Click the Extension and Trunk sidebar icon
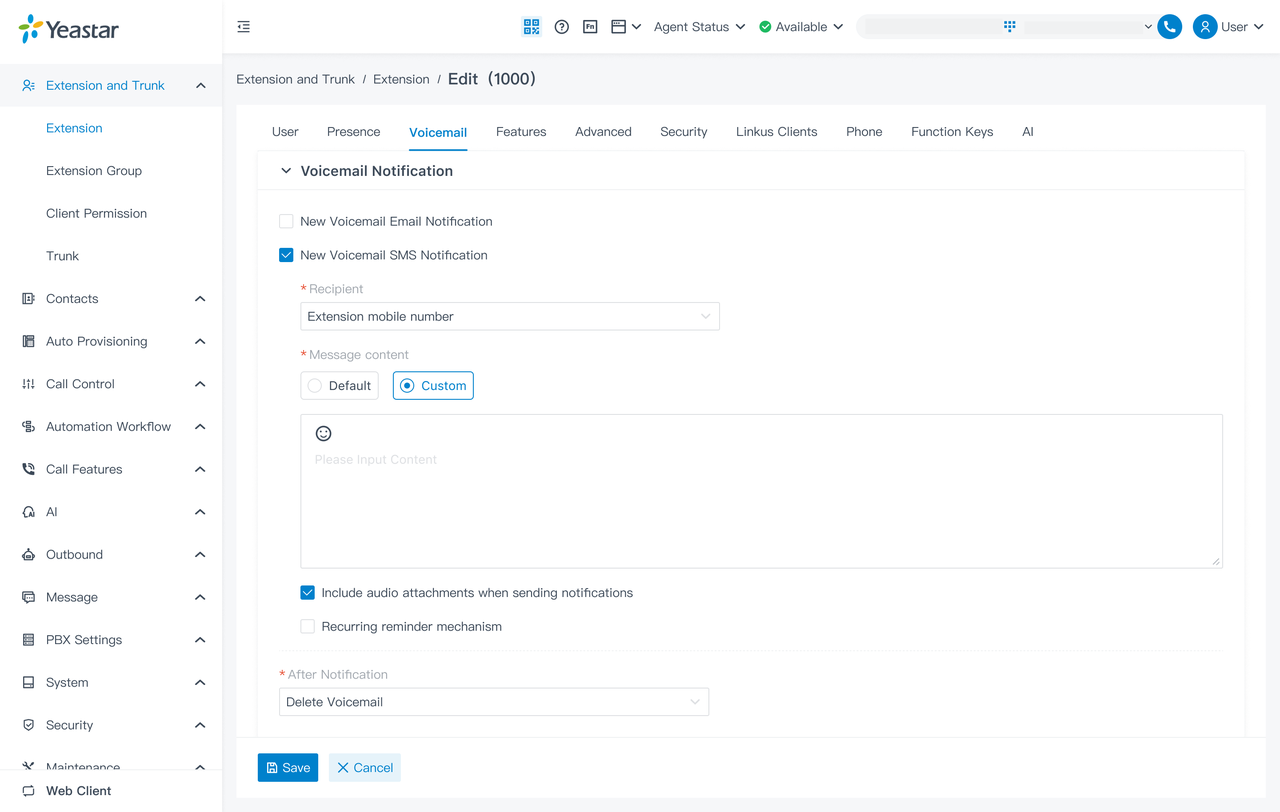 (28, 86)
